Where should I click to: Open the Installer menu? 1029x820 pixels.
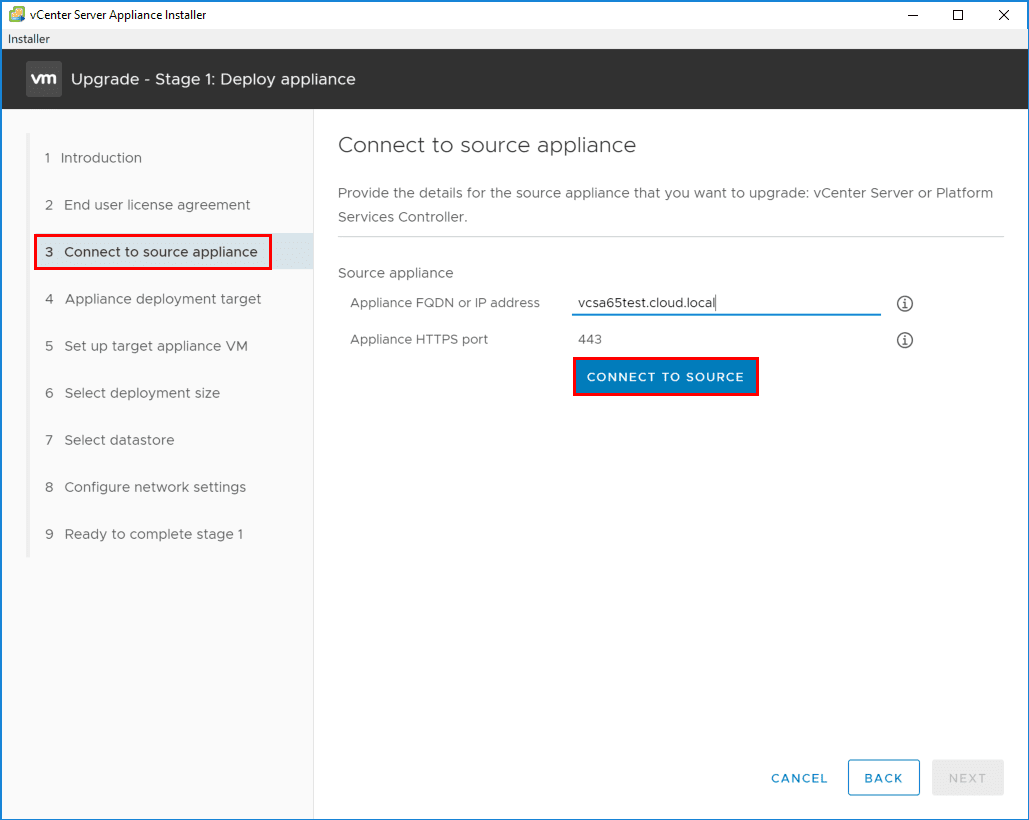click(x=29, y=39)
